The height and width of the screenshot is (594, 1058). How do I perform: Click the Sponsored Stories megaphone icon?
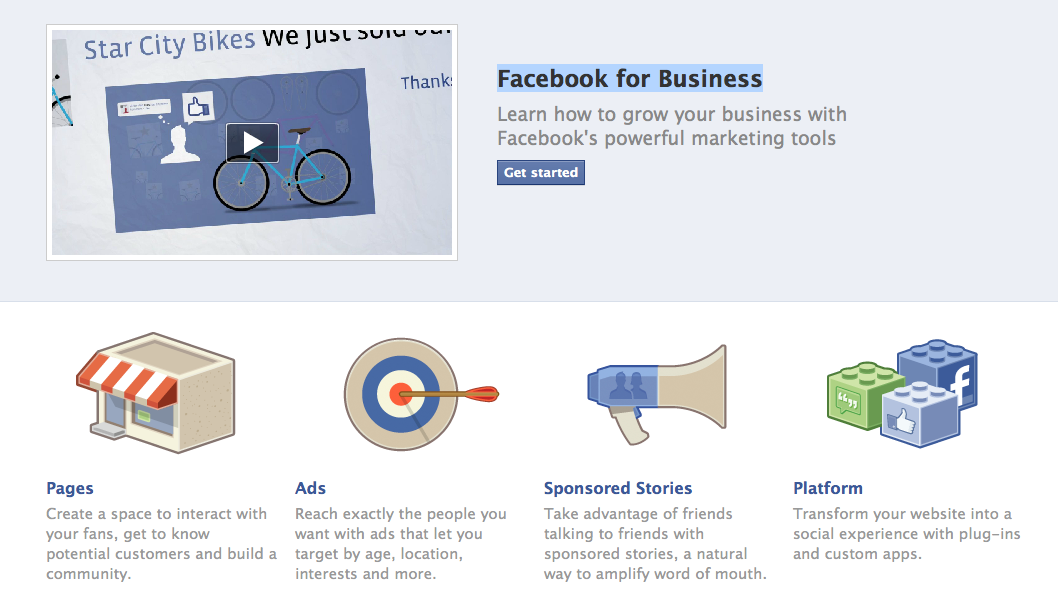[656, 390]
